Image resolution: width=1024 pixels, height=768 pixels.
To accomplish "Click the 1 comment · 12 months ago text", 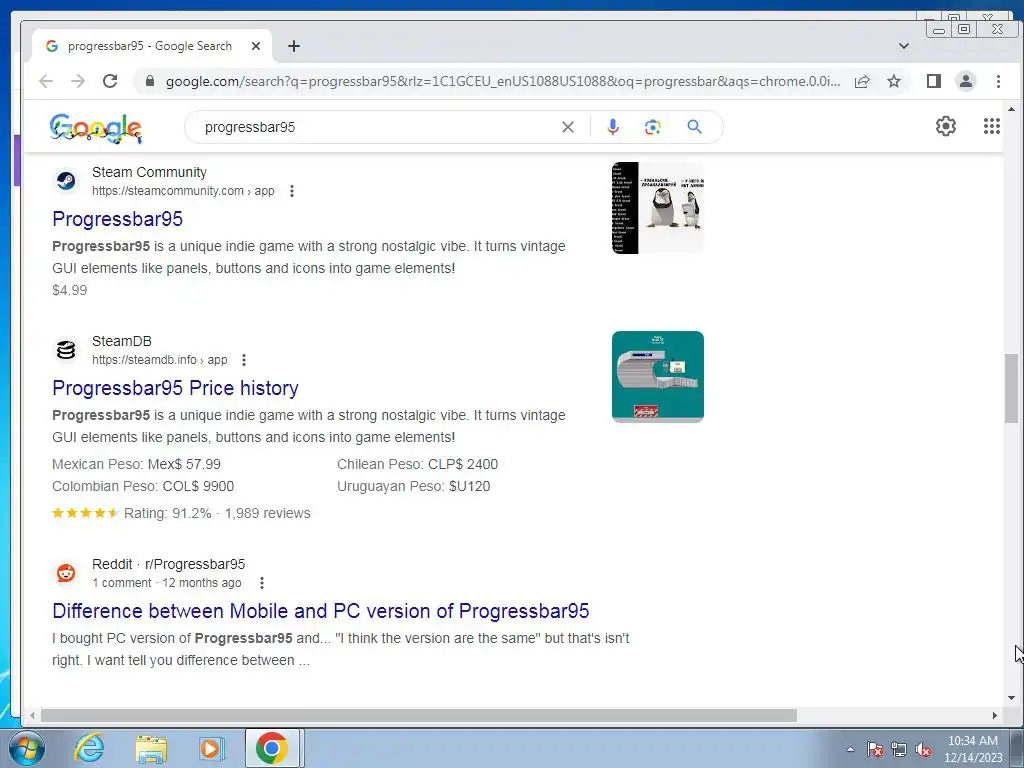I will 167,583.
